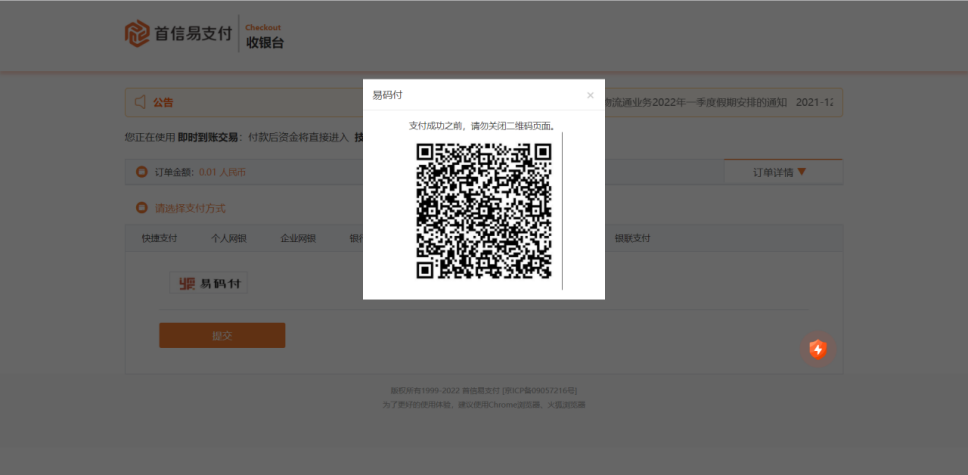Screen dimensions: 968x475
Task: Click the 请选择支付方式 heading
Action: [x=190, y=208]
